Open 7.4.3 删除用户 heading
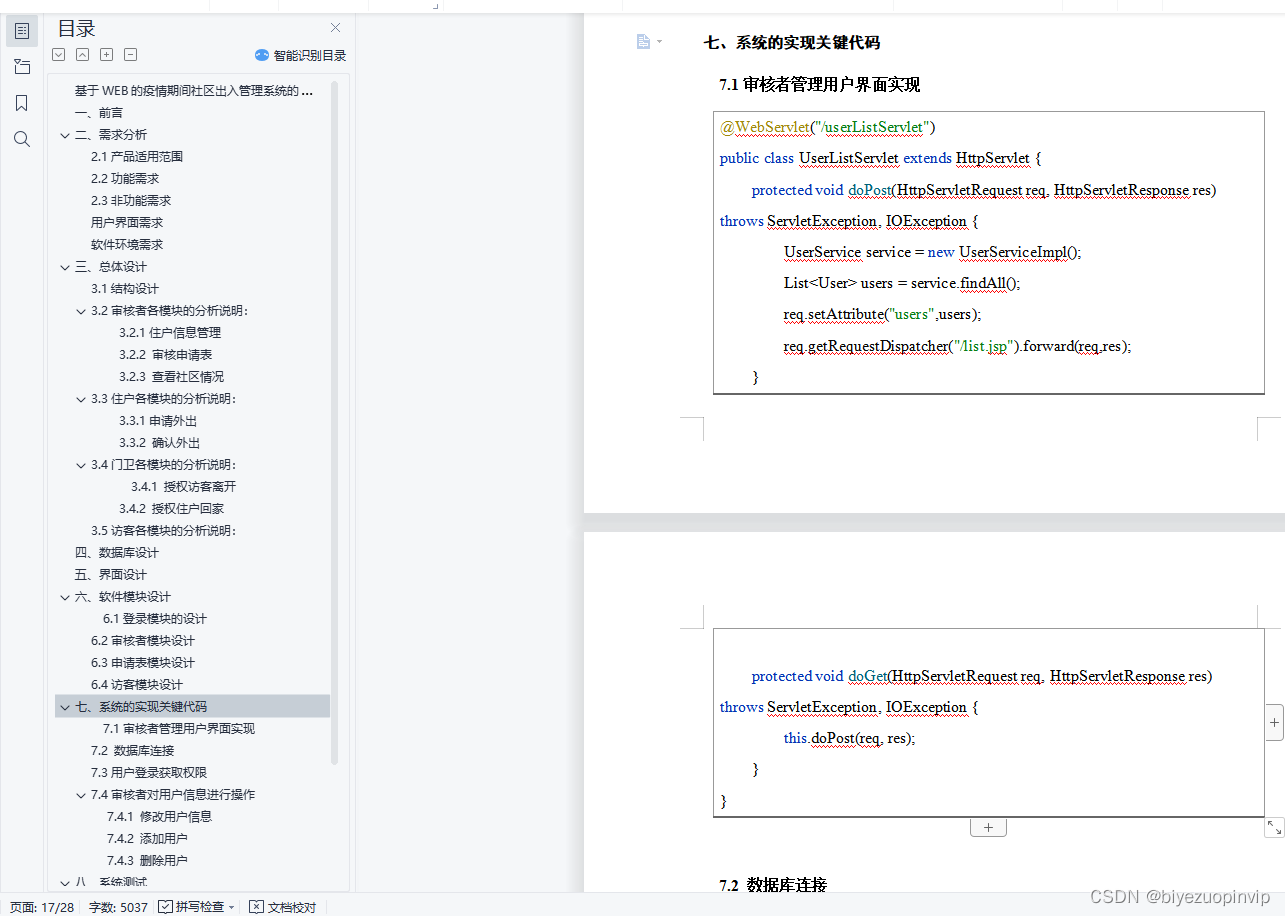 tap(147, 861)
